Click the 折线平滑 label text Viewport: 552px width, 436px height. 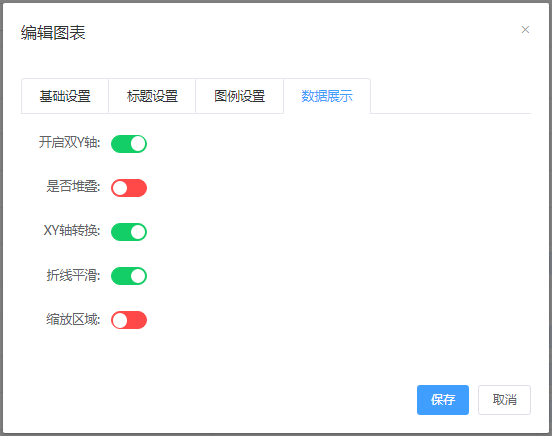[x=73, y=275]
